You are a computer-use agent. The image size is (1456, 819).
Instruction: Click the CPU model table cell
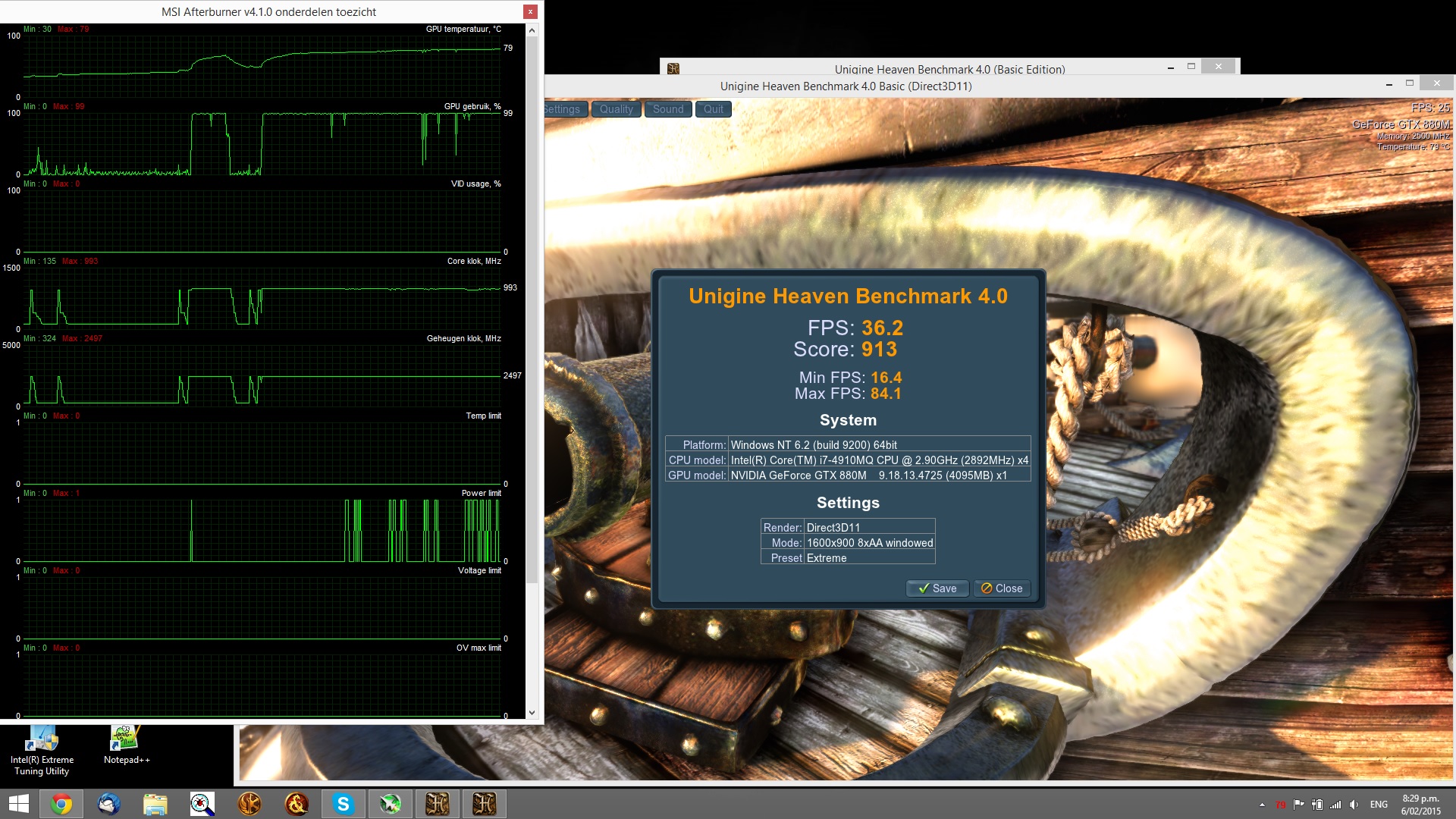coord(880,460)
